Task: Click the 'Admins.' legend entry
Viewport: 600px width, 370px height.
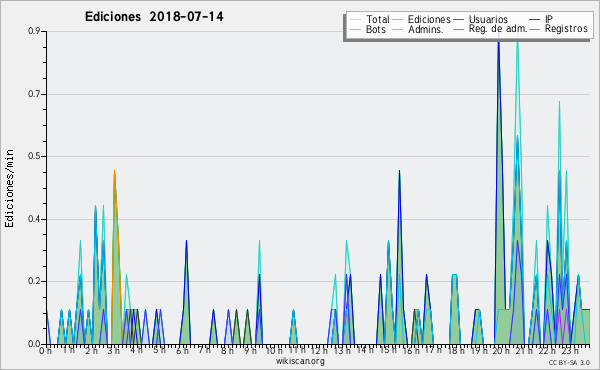Action: coord(418,29)
